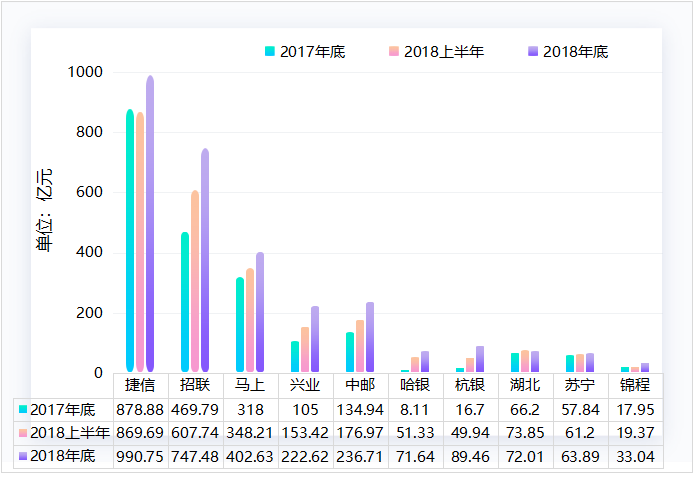The height and width of the screenshot is (484, 693).
Task: Click the 中邮 column header
Action: tap(361, 385)
